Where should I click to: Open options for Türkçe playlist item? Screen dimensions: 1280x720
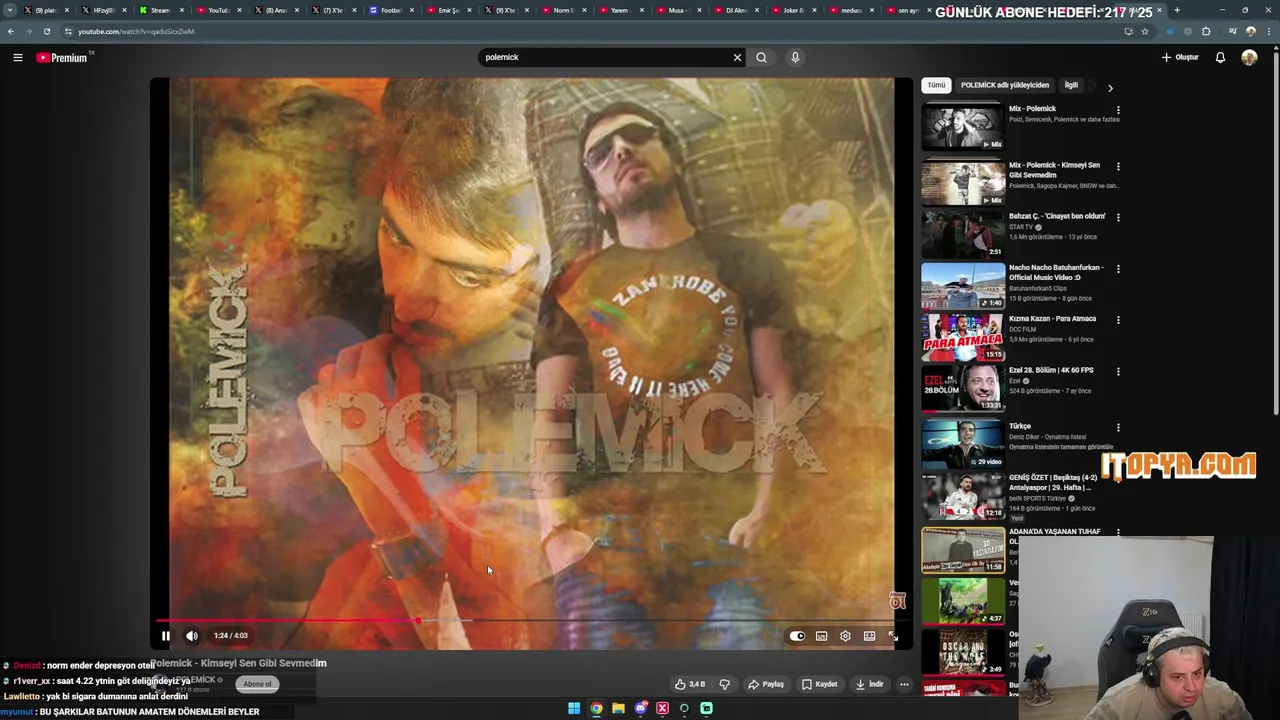1118,427
